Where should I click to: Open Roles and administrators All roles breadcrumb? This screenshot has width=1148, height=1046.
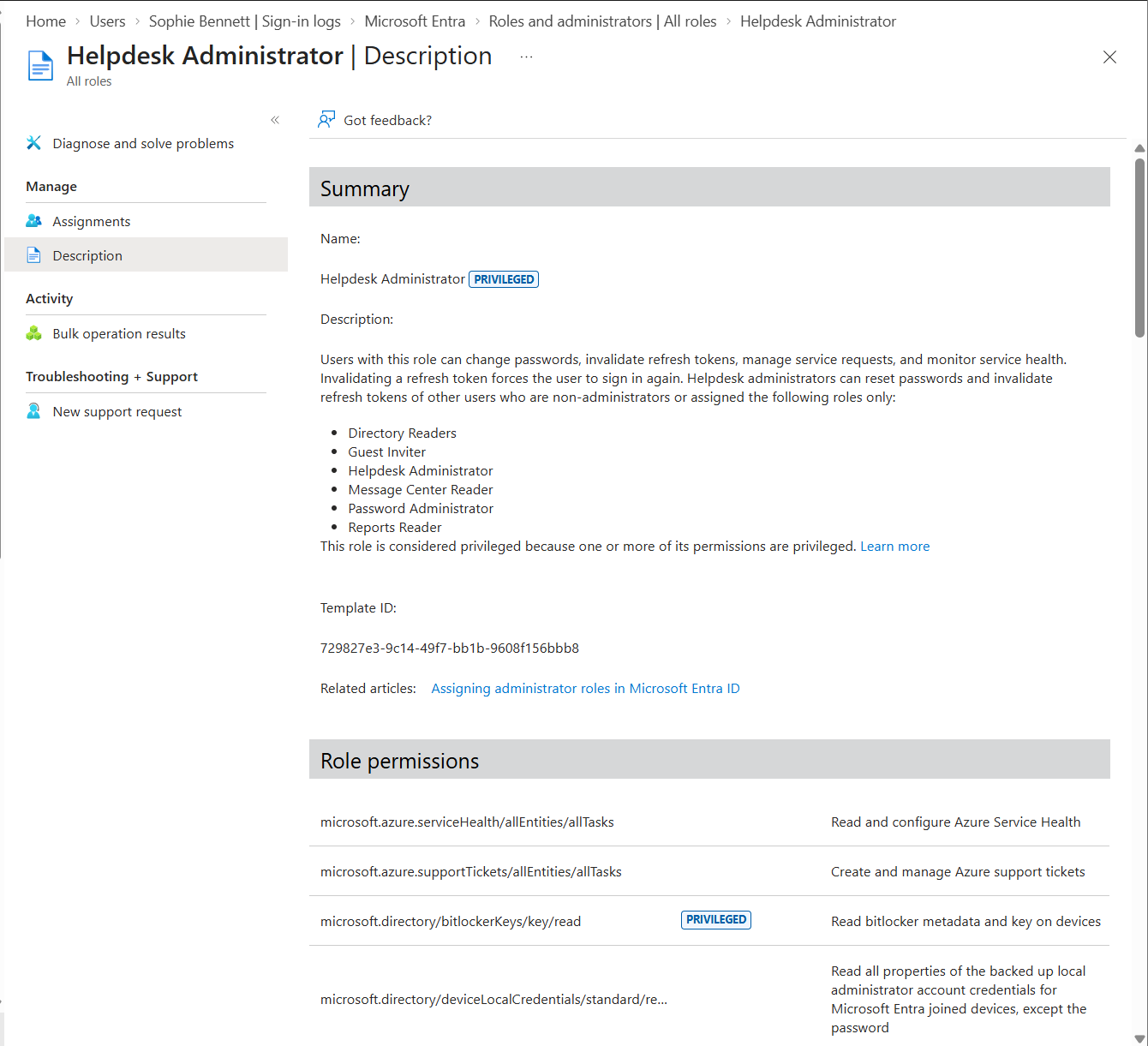coord(602,21)
